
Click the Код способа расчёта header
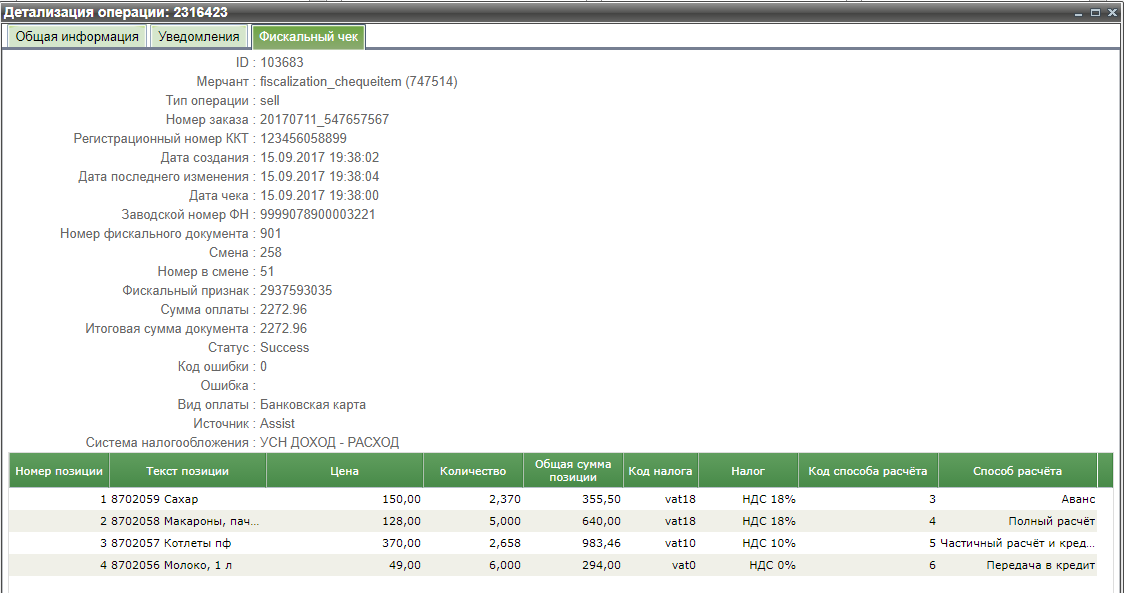pos(867,471)
